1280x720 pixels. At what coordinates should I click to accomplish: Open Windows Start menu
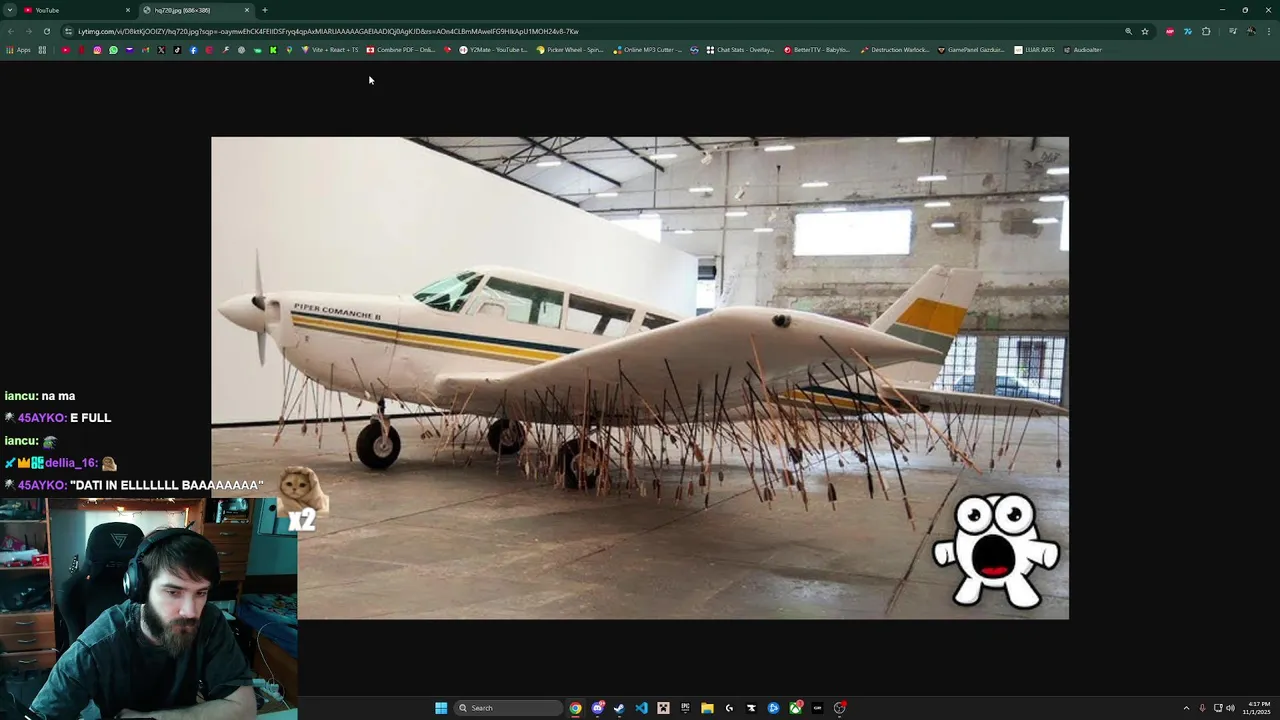click(441, 708)
